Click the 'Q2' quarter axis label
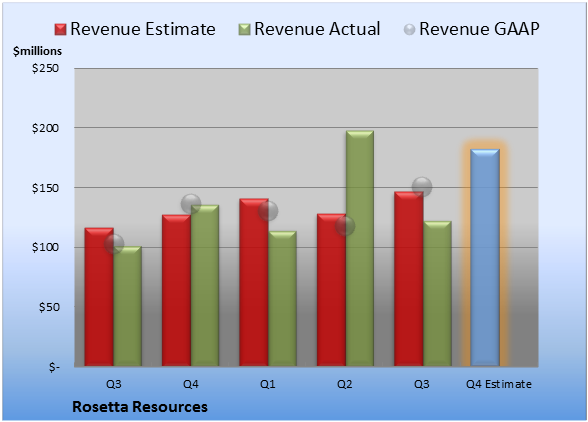 (x=345, y=384)
